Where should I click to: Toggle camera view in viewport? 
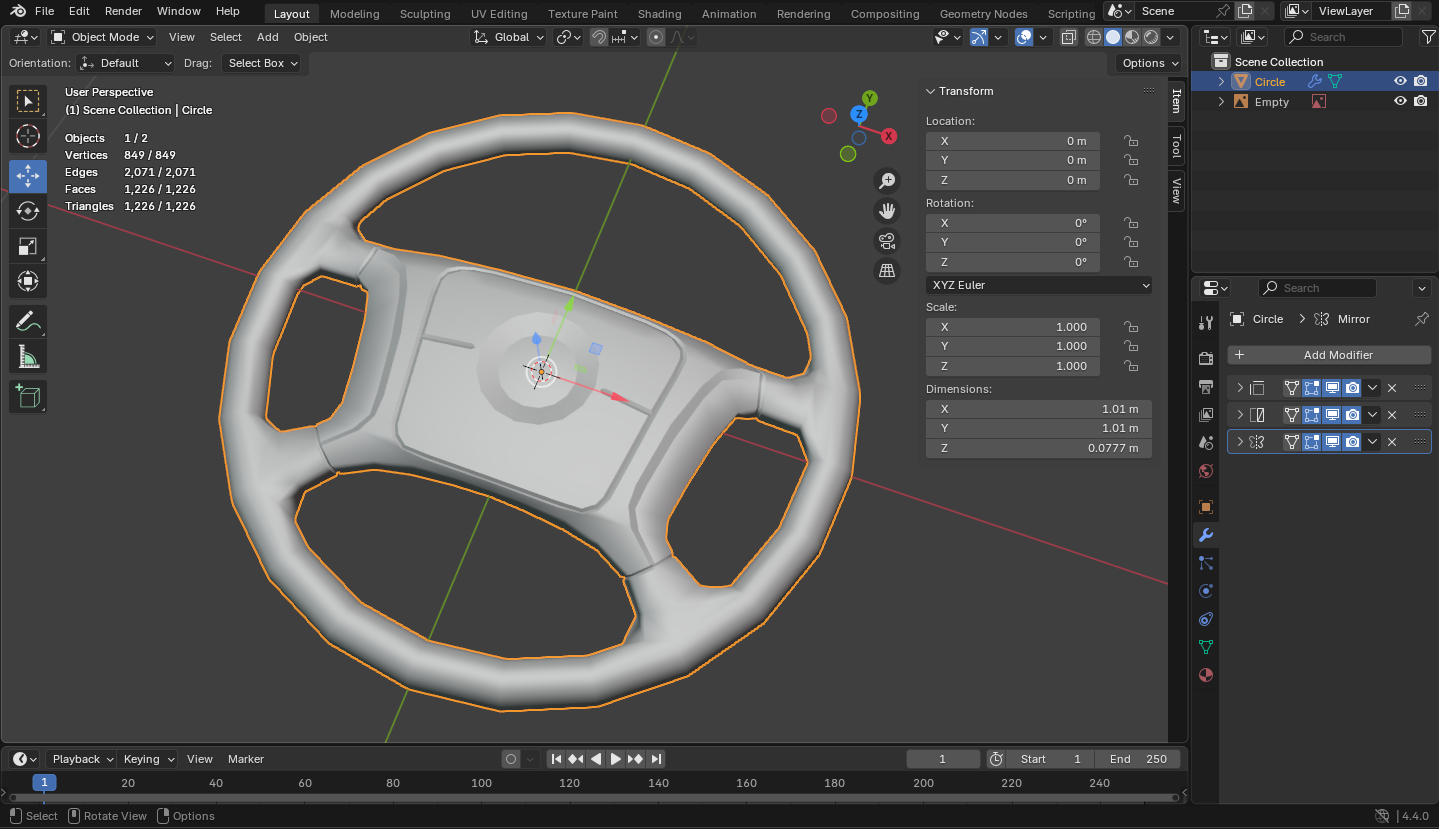(x=886, y=241)
